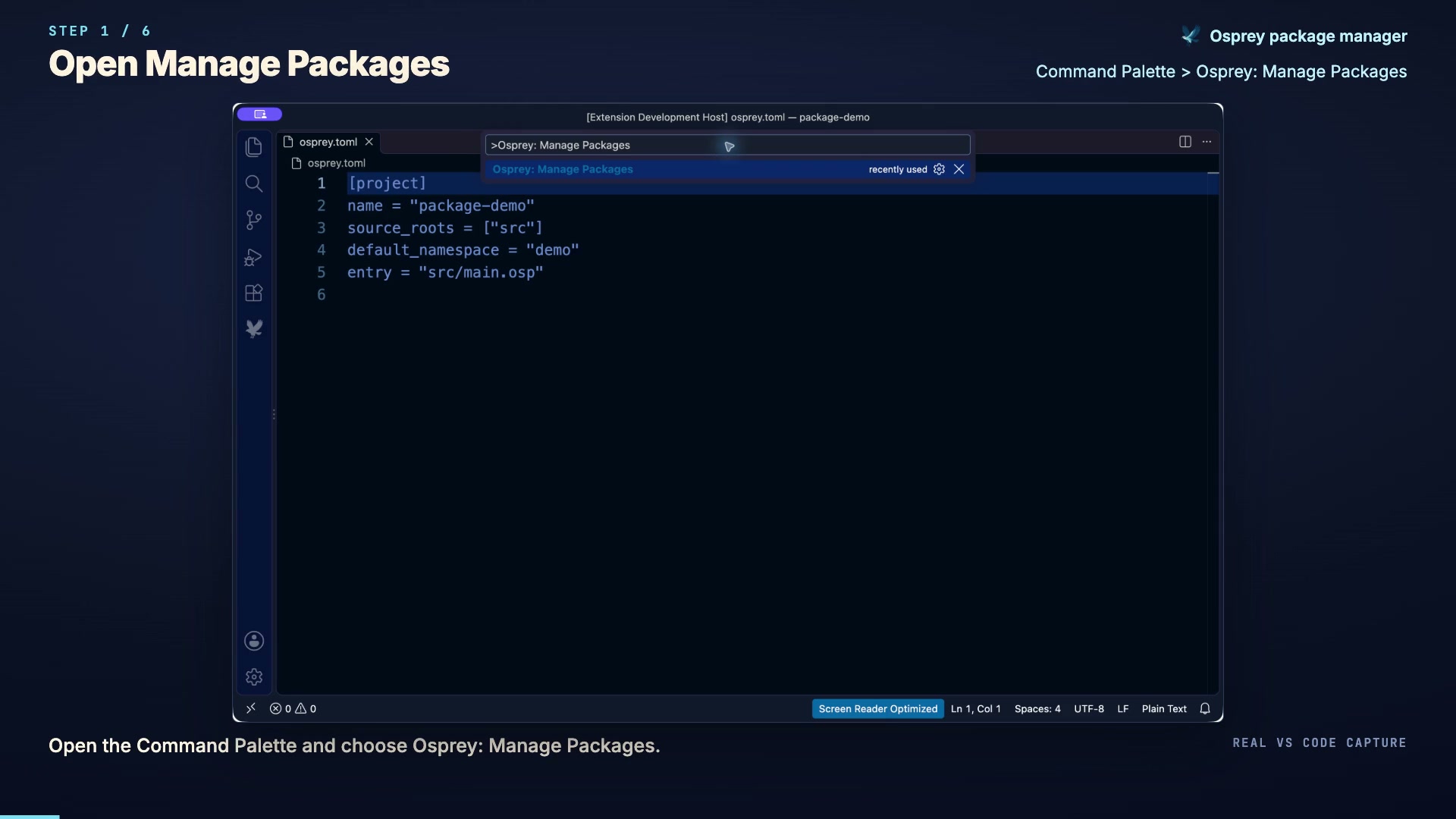Screen dimensions: 1456x819
Task: Open the Explorer files icon
Action: coord(254,146)
